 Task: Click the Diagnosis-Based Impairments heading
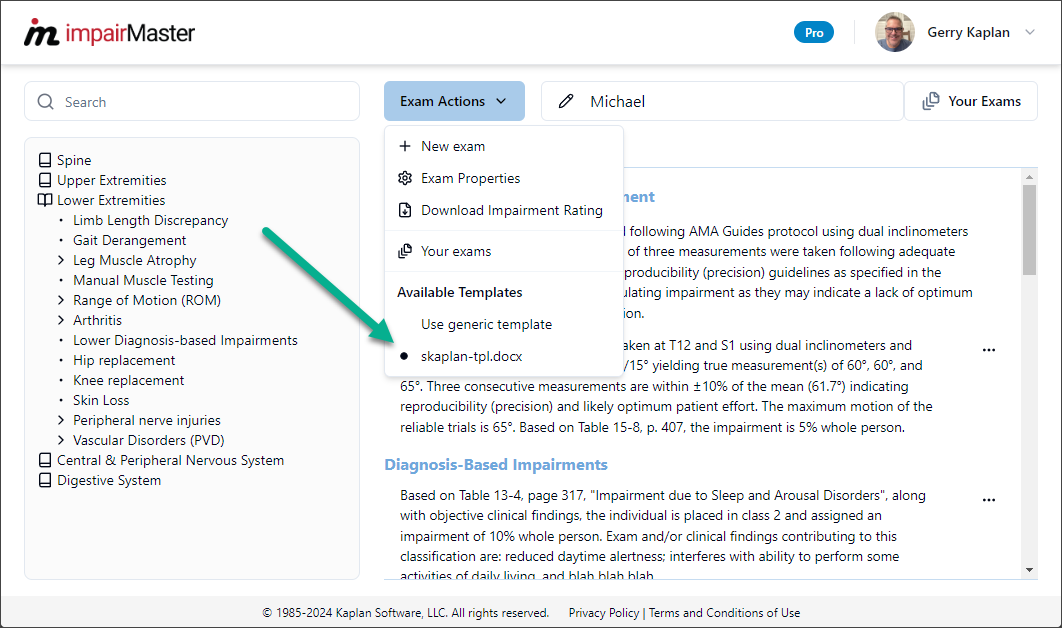click(496, 465)
